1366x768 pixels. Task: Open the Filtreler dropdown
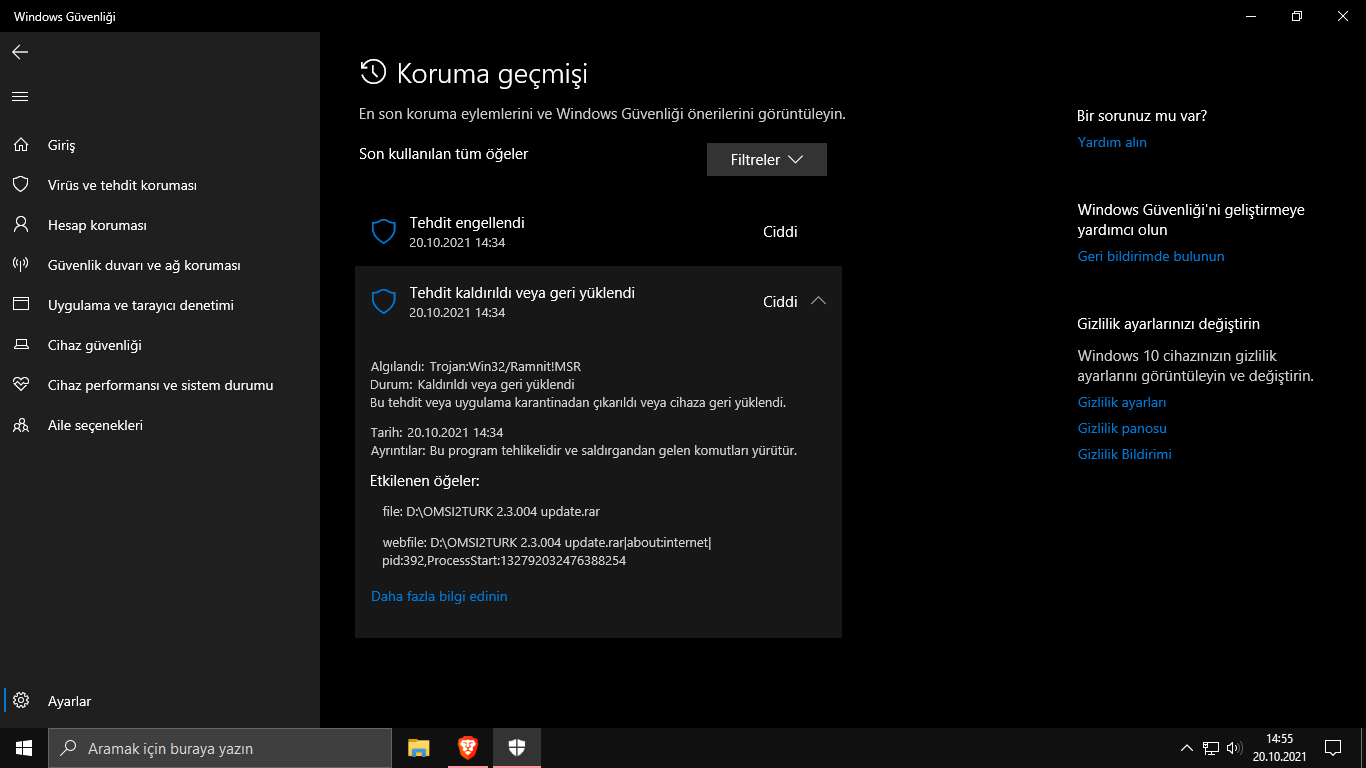[x=767, y=160]
